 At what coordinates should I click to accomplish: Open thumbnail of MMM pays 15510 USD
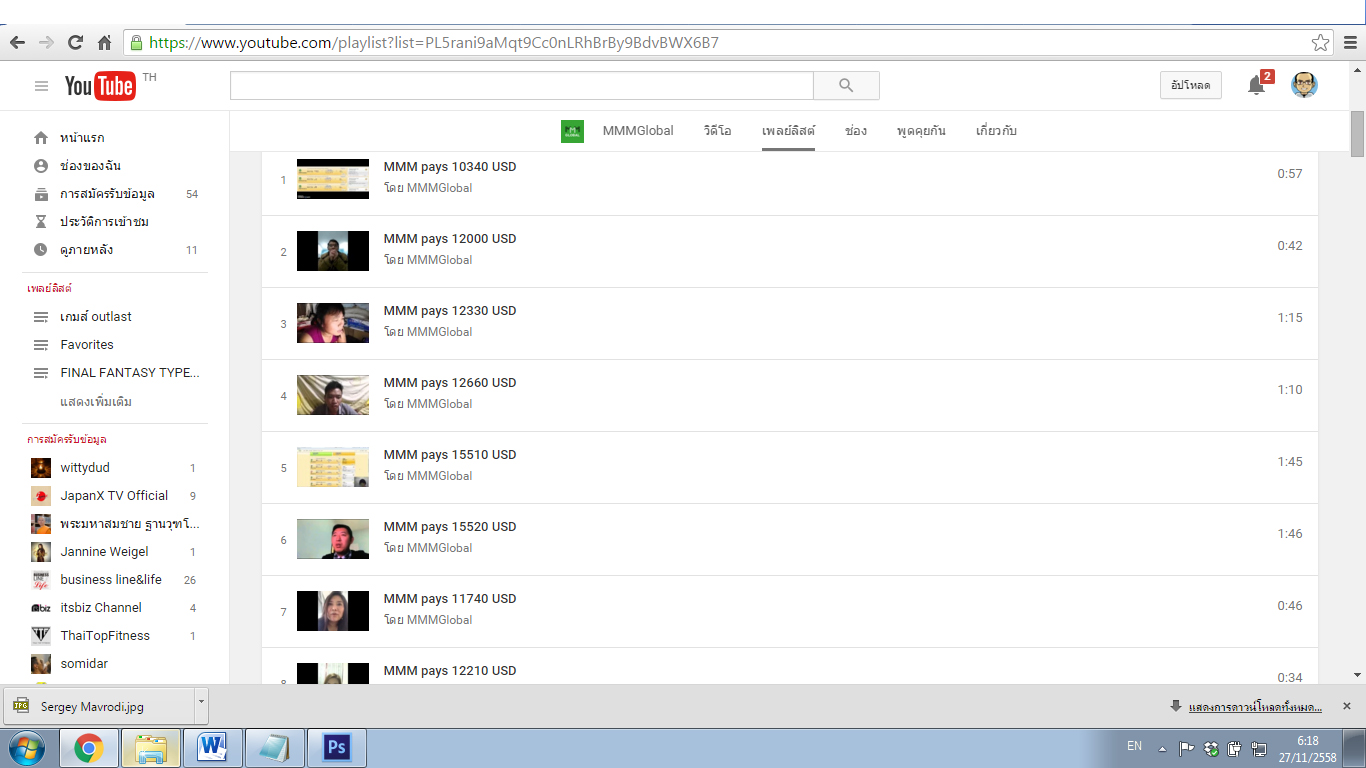point(333,467)
